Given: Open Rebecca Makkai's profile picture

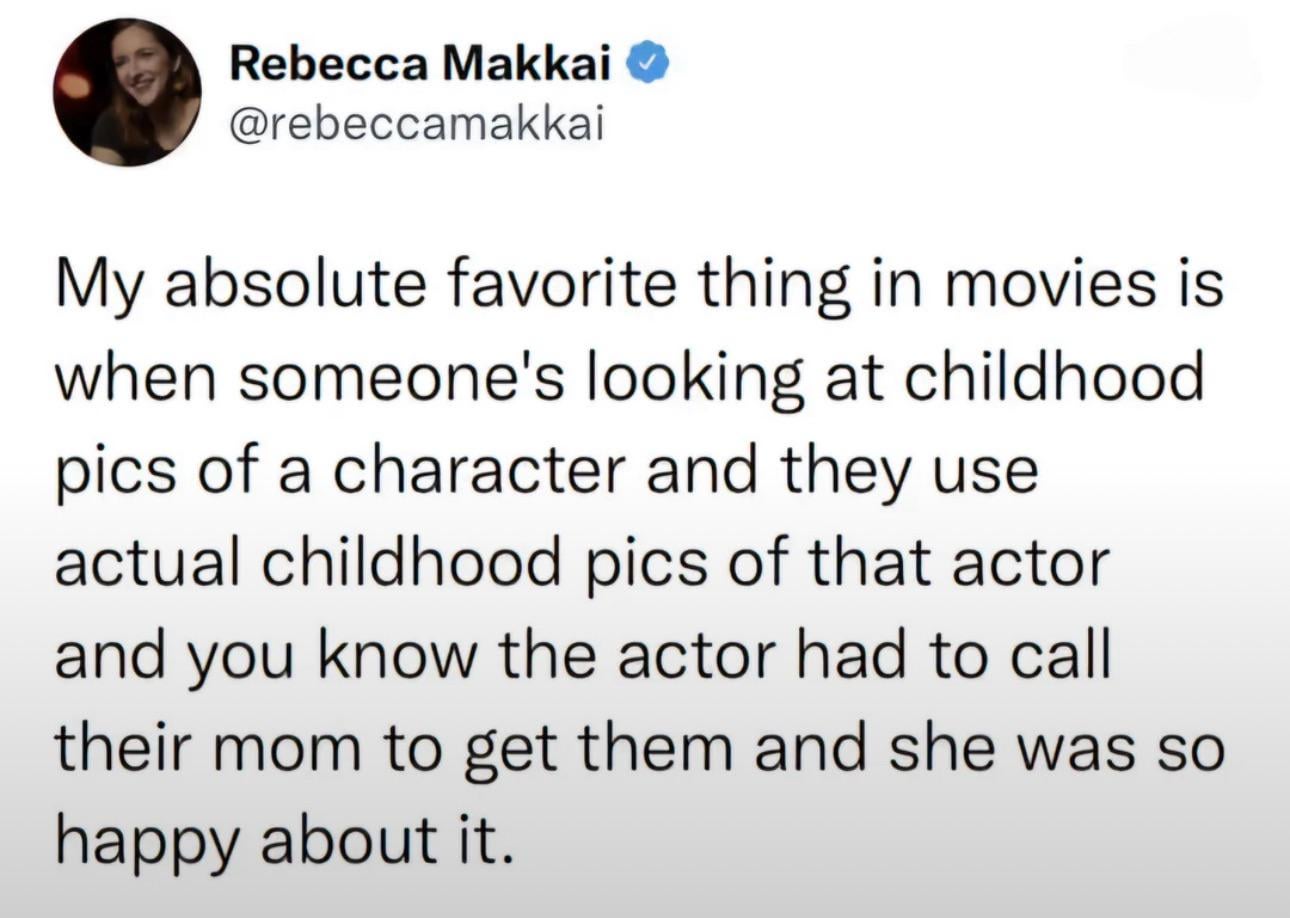Looking at the screenshot, I should pyautogui.click(x=127, y=92).
